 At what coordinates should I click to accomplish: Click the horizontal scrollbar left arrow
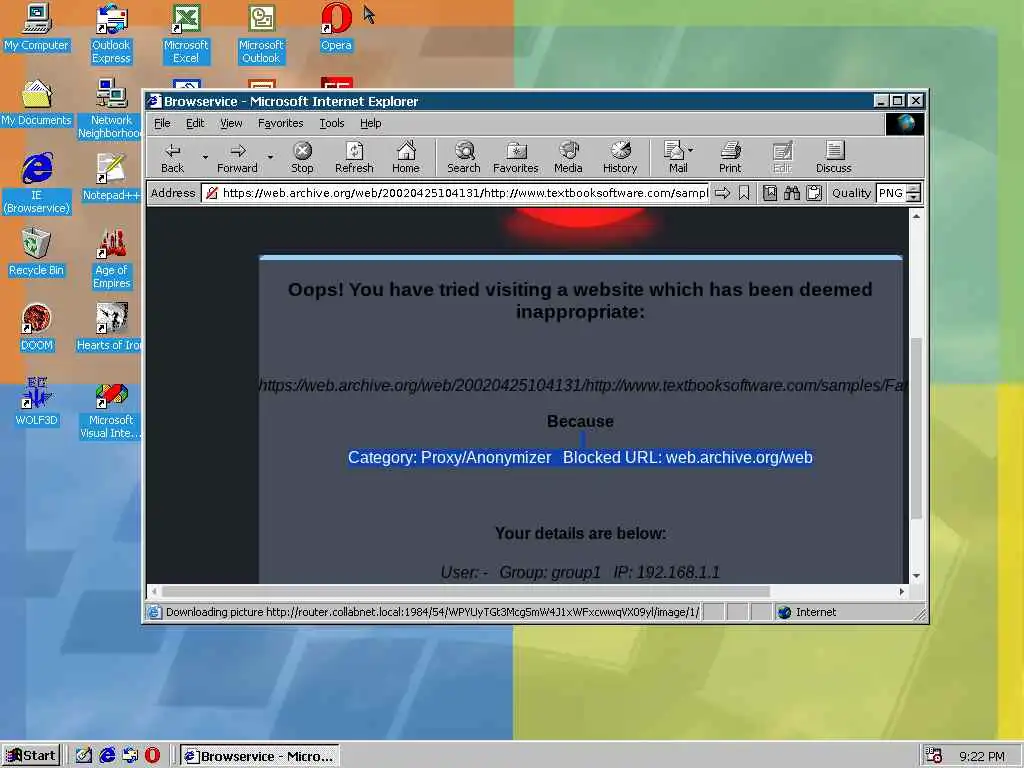coord(154,591)
